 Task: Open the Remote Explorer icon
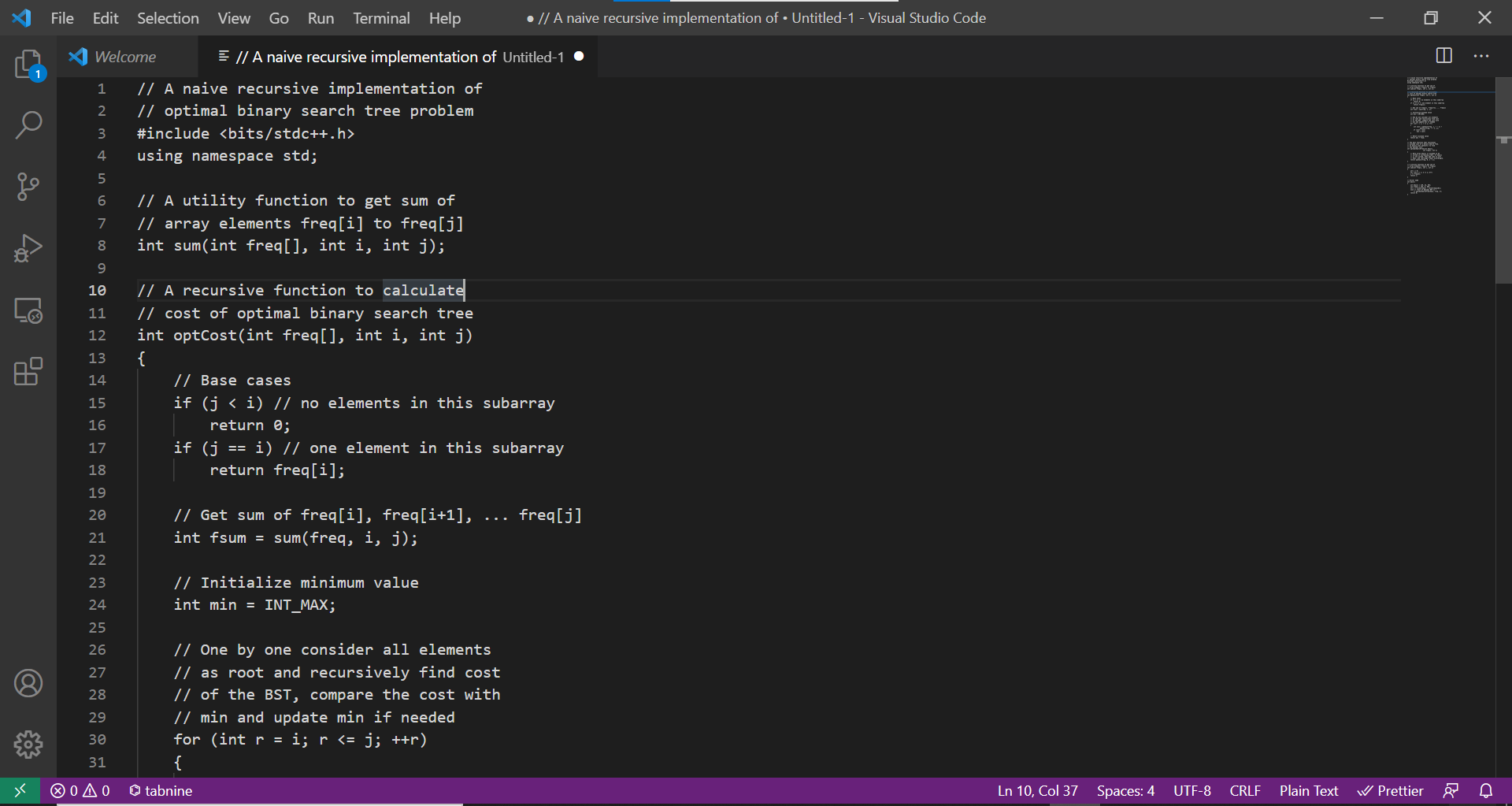pos(28,310)
